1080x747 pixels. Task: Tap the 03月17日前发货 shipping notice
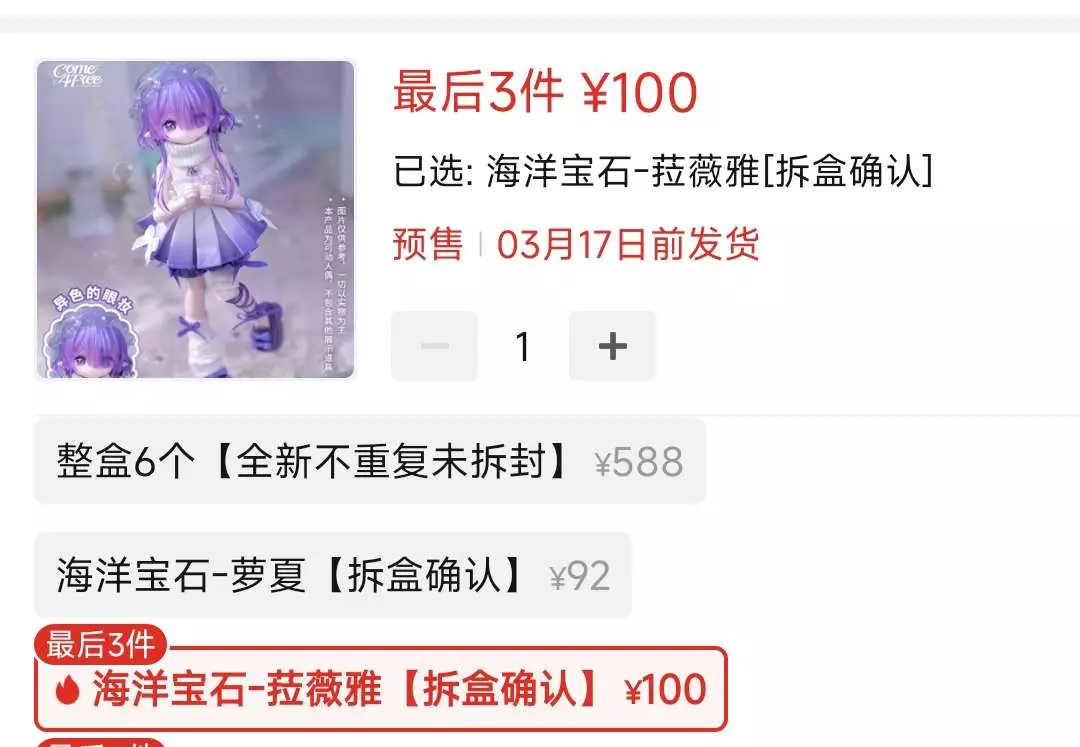[x=628, y=244]
